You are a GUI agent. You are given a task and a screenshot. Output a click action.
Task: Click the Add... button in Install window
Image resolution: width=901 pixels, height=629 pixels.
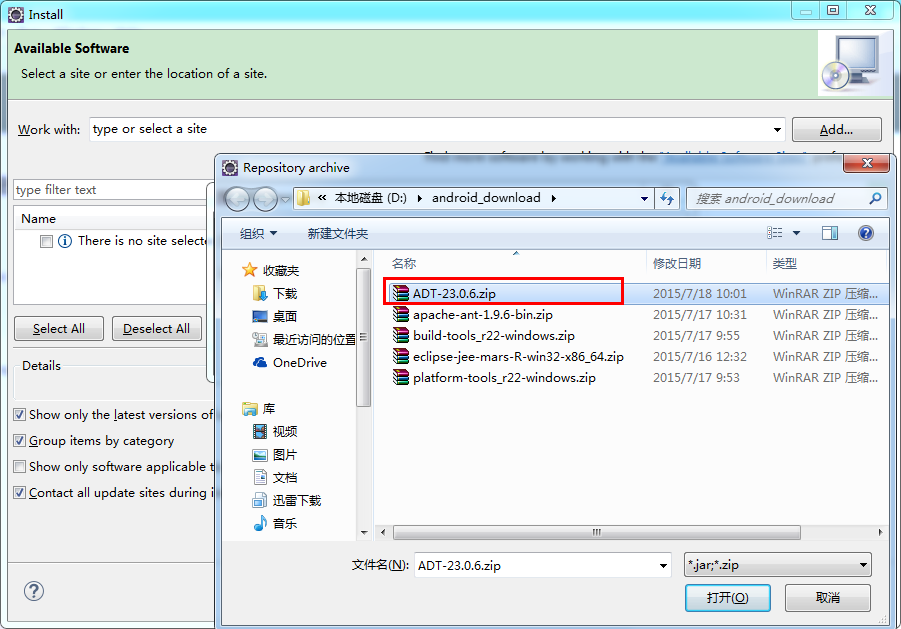[x=836, y=130]
